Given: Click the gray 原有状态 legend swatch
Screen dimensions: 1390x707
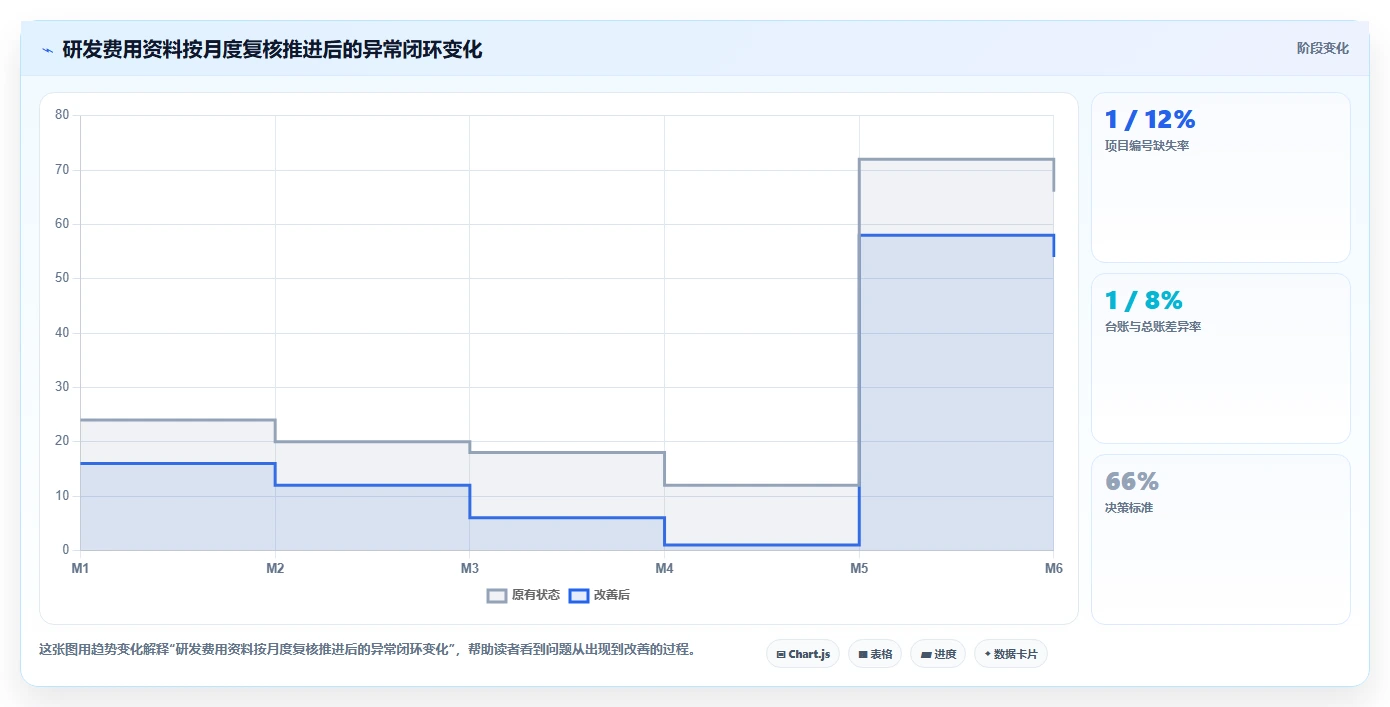Looking at the screenshot, I should coord(497,595).
